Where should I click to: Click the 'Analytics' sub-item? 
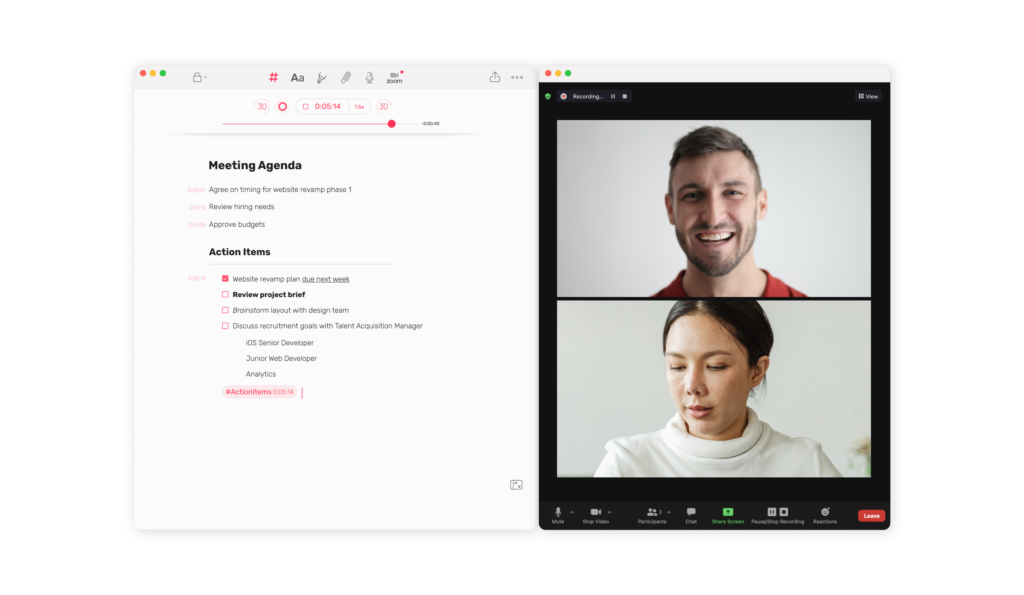(x=261, y=374)
